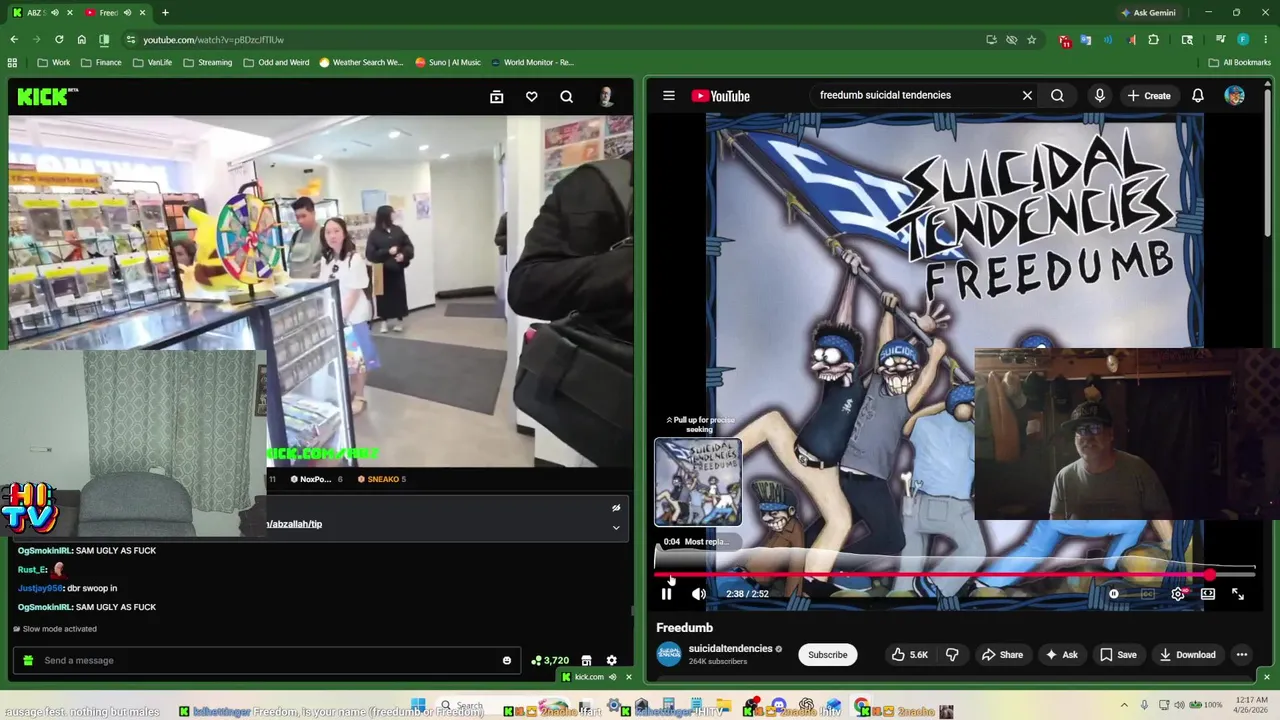Screen dimensions: 1280x720
Task: Open Kick following heart icon
Action: (532, 97)
